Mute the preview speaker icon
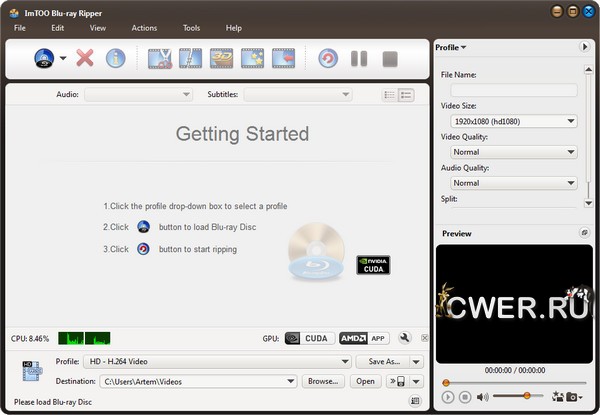The height and width of the screenshot is (415, 600). pyautogui.click(x=483, y=397)
